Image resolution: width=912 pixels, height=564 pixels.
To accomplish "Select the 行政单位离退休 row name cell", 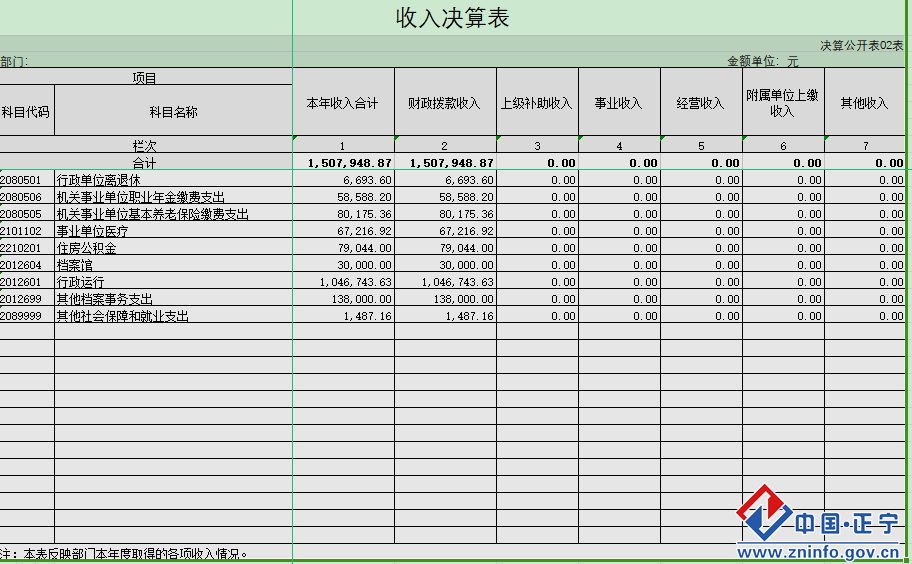I will point(98,180).
